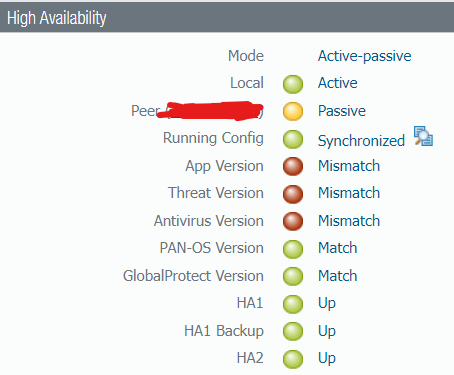454x375 pixels.
Task: Open the Active-passive mode link
Action: [x=365, y=56]
